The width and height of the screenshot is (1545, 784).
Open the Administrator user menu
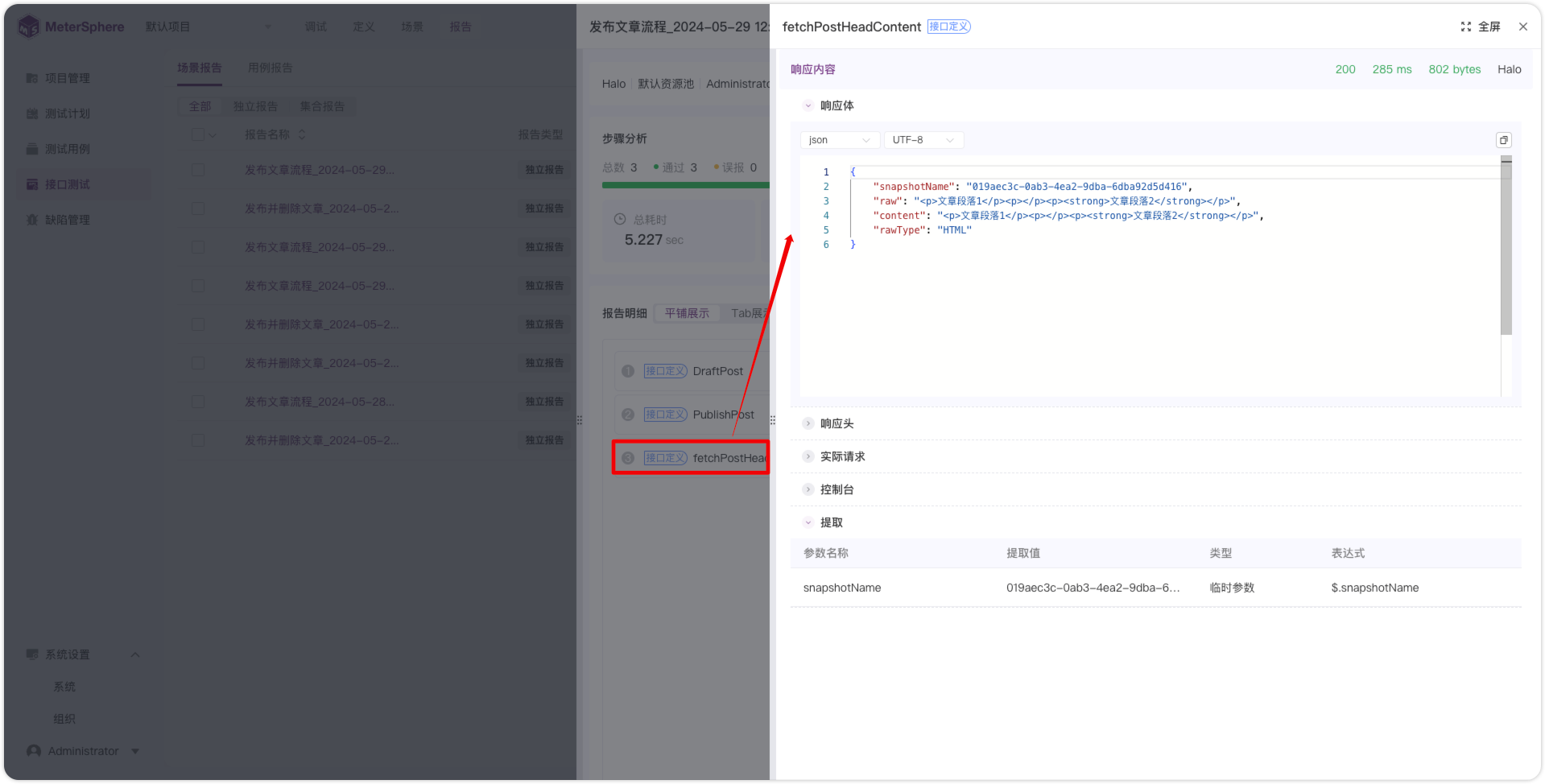(83, 751)
